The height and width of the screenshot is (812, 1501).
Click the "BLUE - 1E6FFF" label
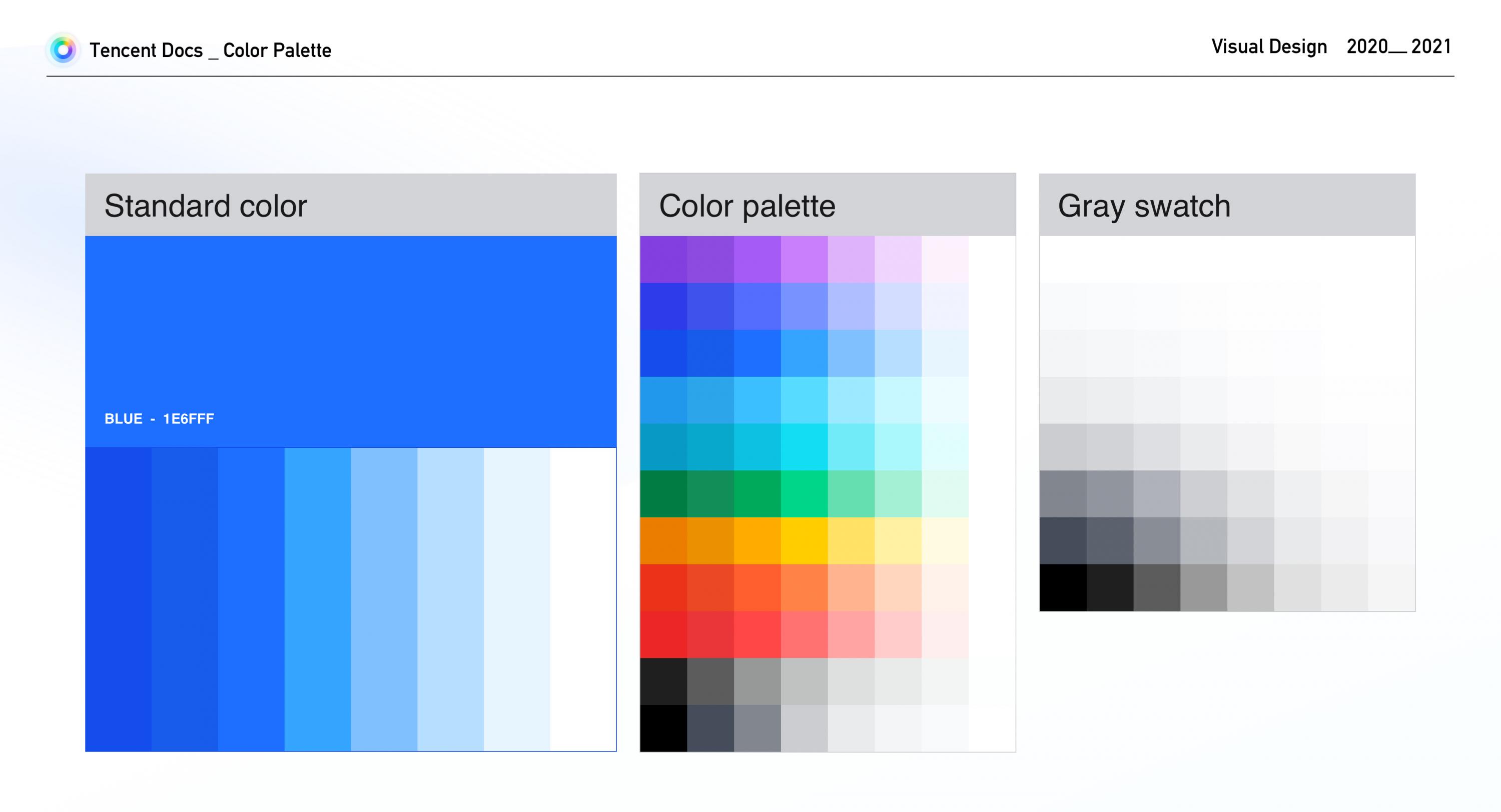click(x=159, y=419)
